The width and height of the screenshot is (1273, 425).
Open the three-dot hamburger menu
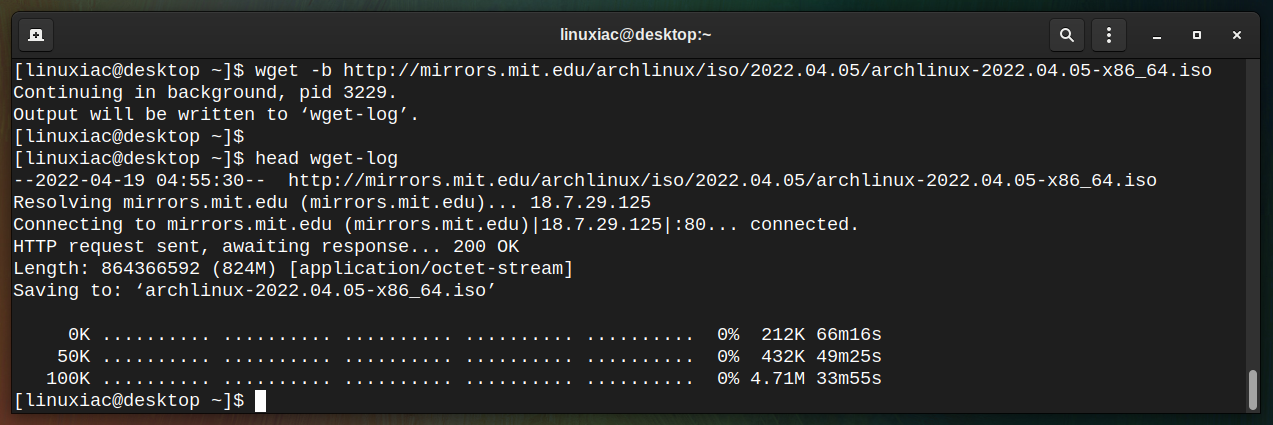click(1109, 35)
